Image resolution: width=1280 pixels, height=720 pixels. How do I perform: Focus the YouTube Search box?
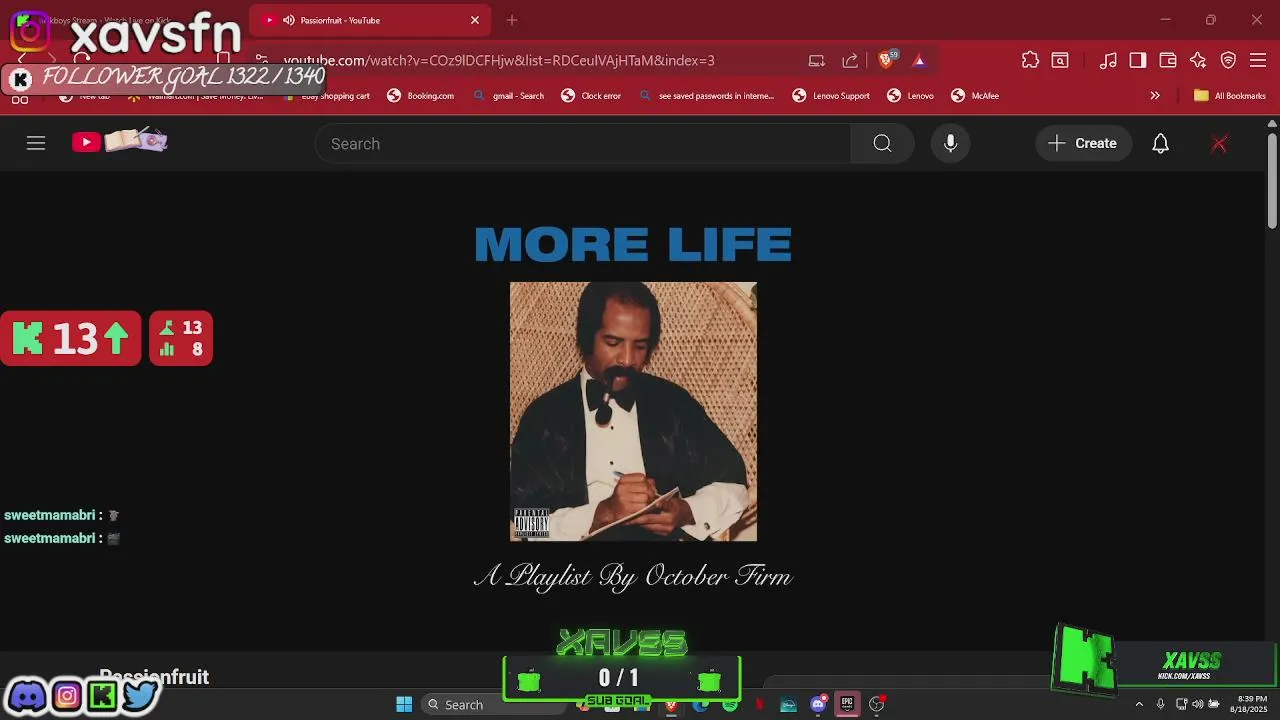[x=583, y=143]
